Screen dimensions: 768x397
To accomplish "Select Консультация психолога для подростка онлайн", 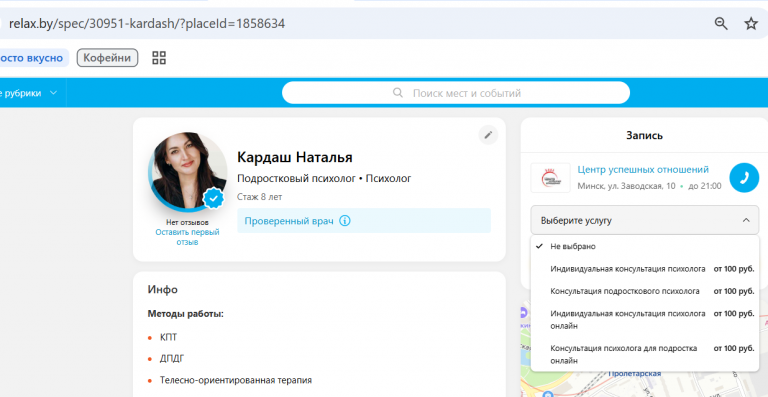I will tap(645, 354).
